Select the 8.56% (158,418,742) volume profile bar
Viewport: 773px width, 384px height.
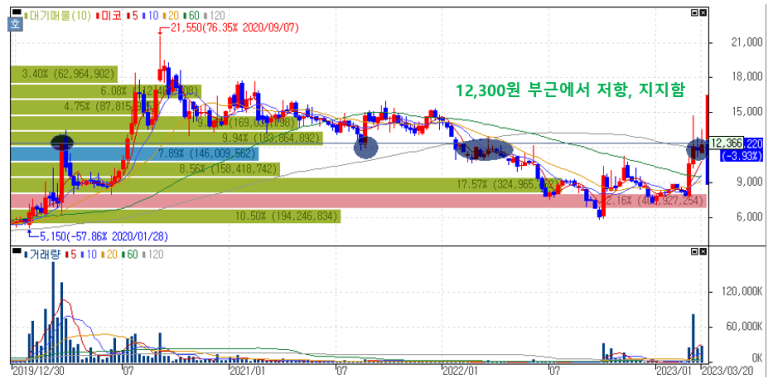pyautogui.click(x=145, y=169)
